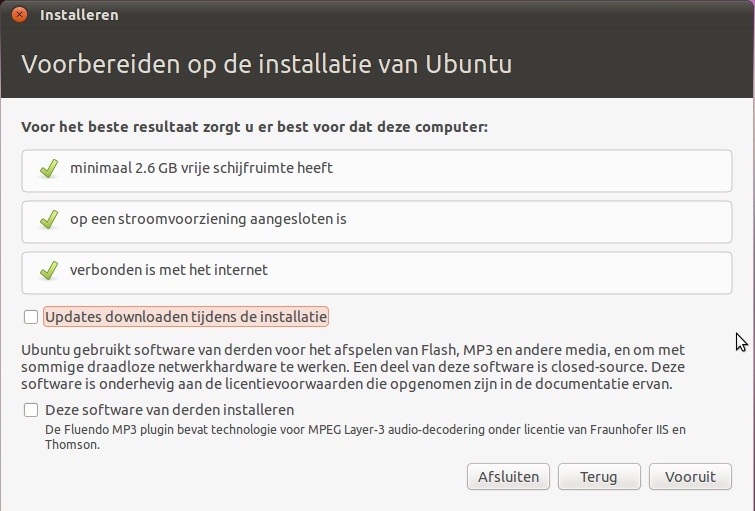Select the 'verbonden is met het internet' row

pyautogui.click(x=377, y=273)
